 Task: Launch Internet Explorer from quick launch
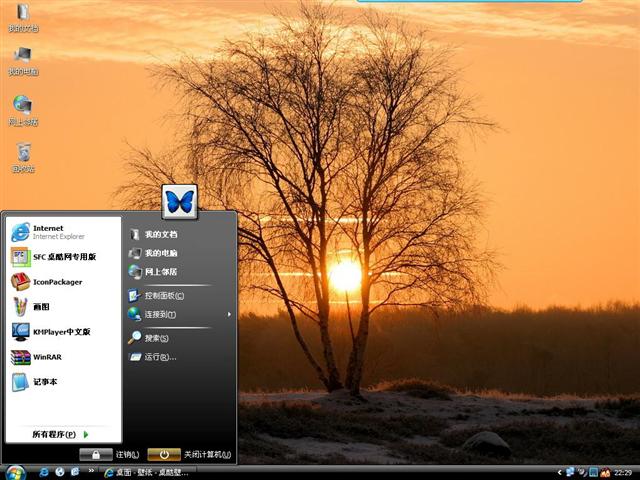click(44, 472)
